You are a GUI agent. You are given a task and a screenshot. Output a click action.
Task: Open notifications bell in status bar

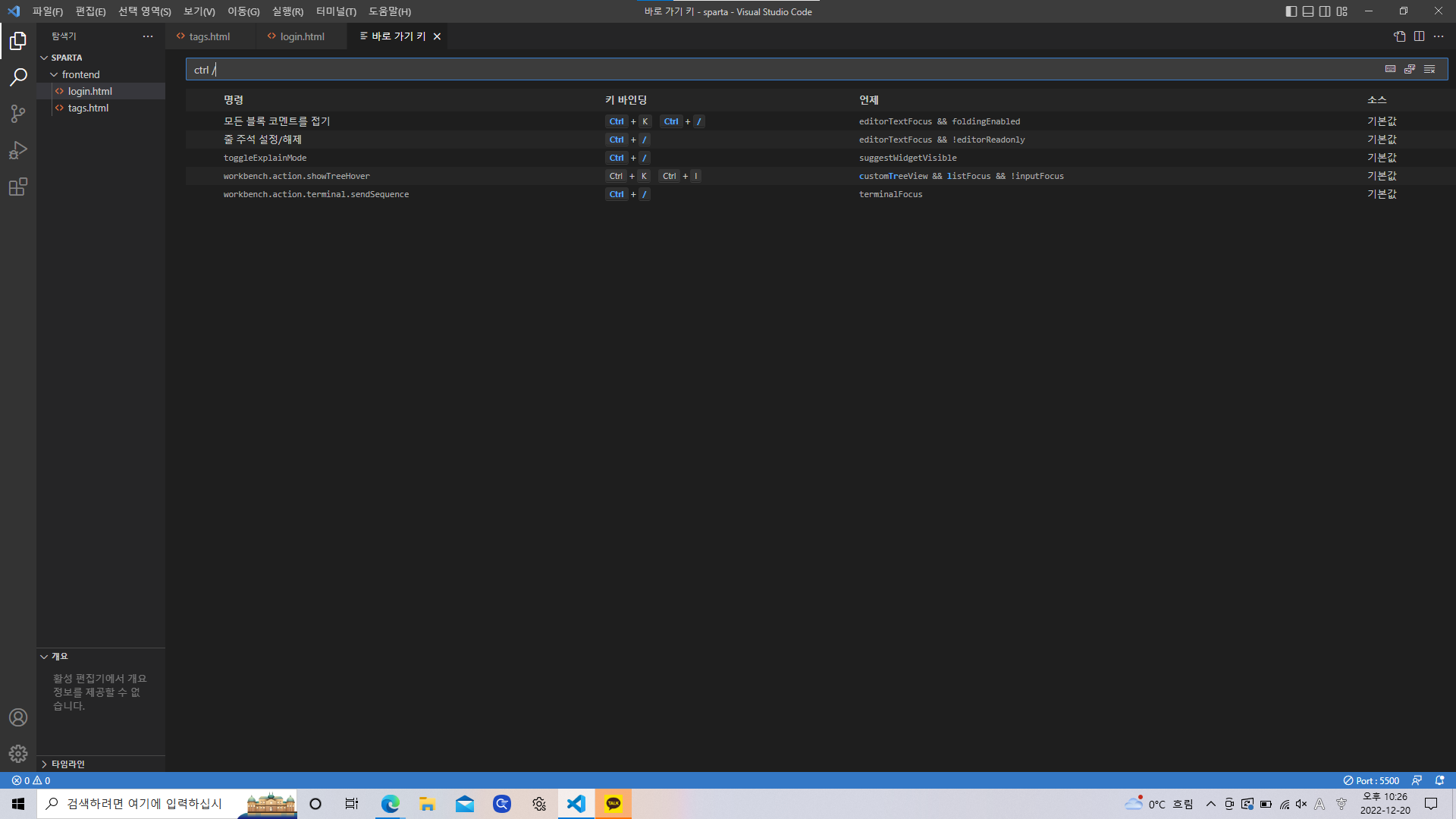point(1439,780)
